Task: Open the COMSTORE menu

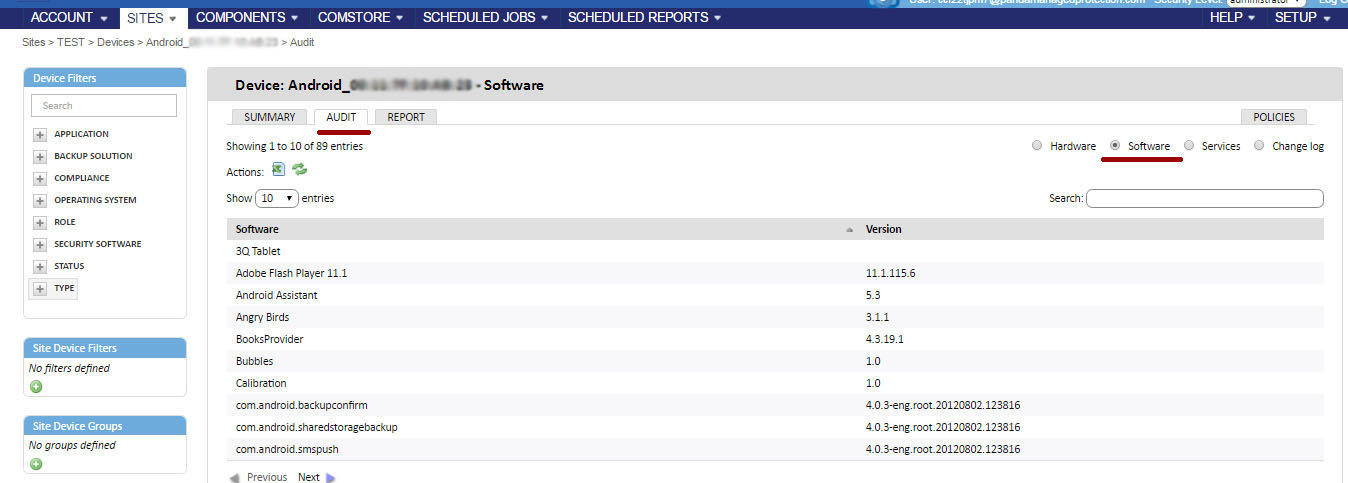Action: [x=361, y=17]
